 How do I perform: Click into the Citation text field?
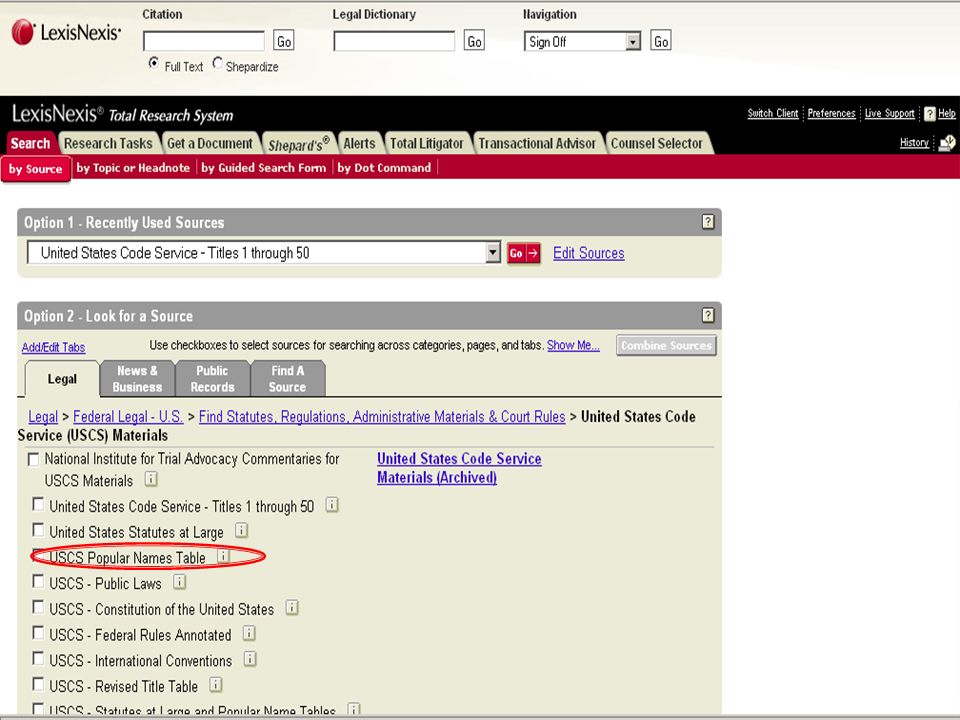204,41
